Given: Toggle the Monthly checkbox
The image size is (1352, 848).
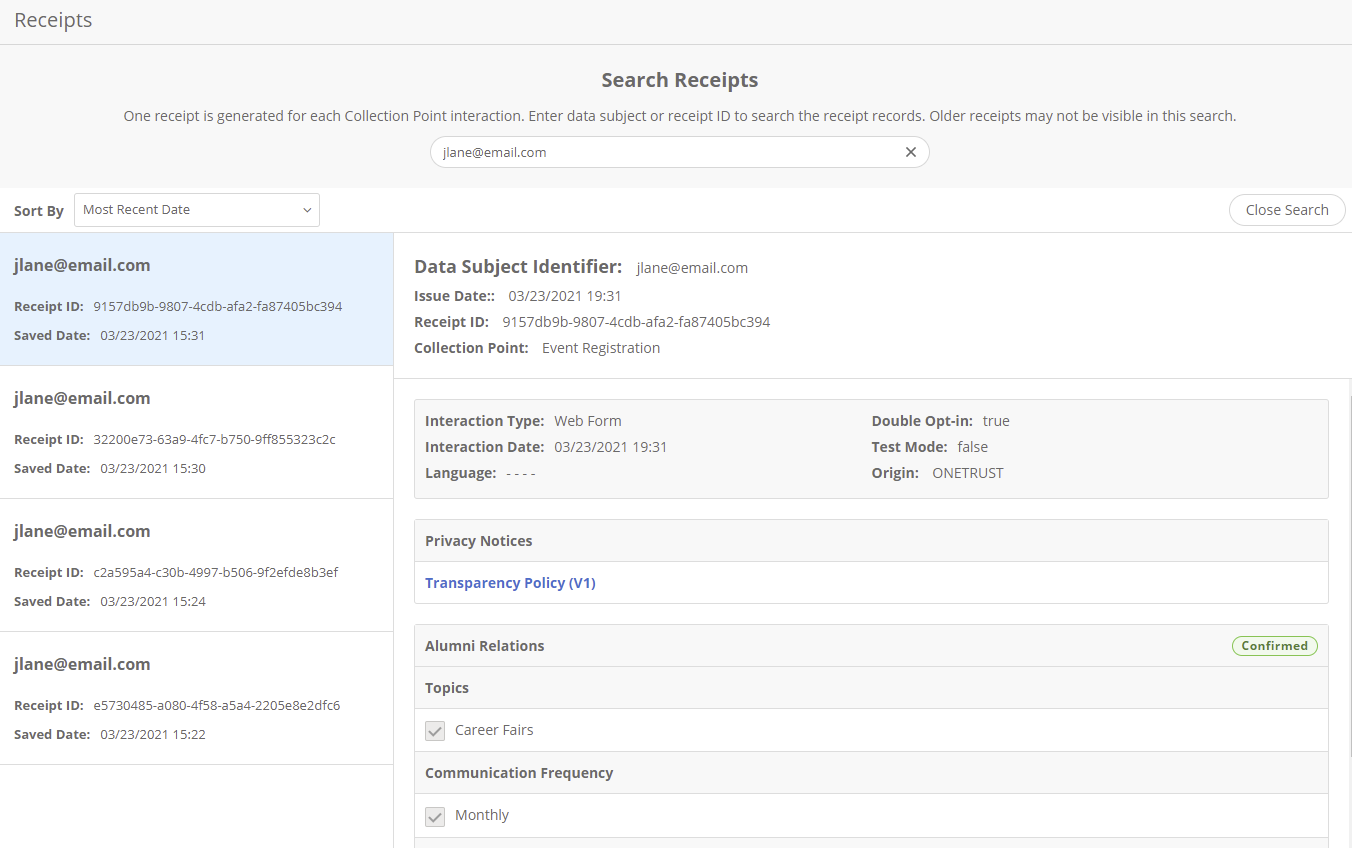Looking at the screenshot, I should pos(435,816).
